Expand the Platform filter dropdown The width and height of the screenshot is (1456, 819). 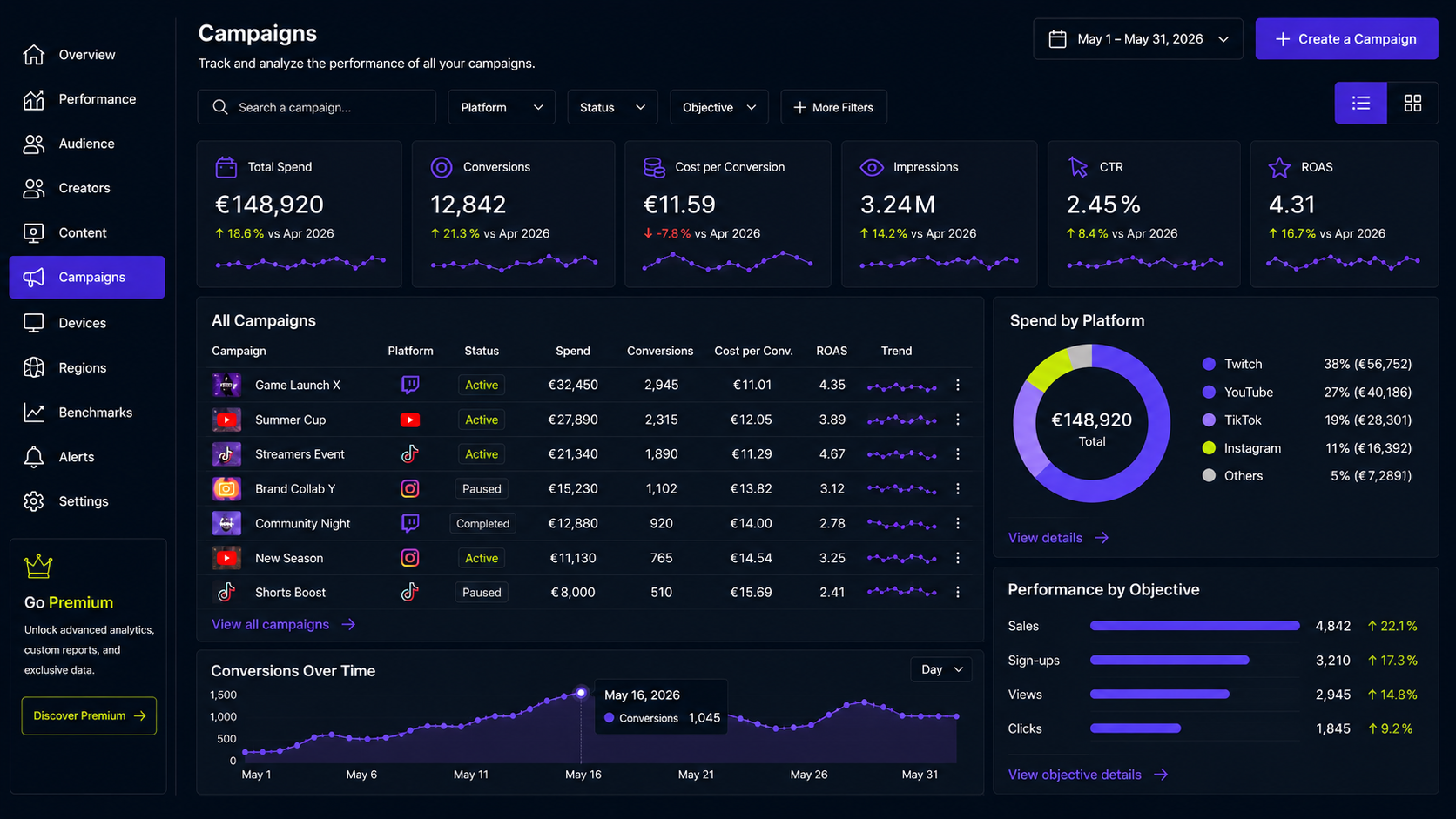(502, 107)
